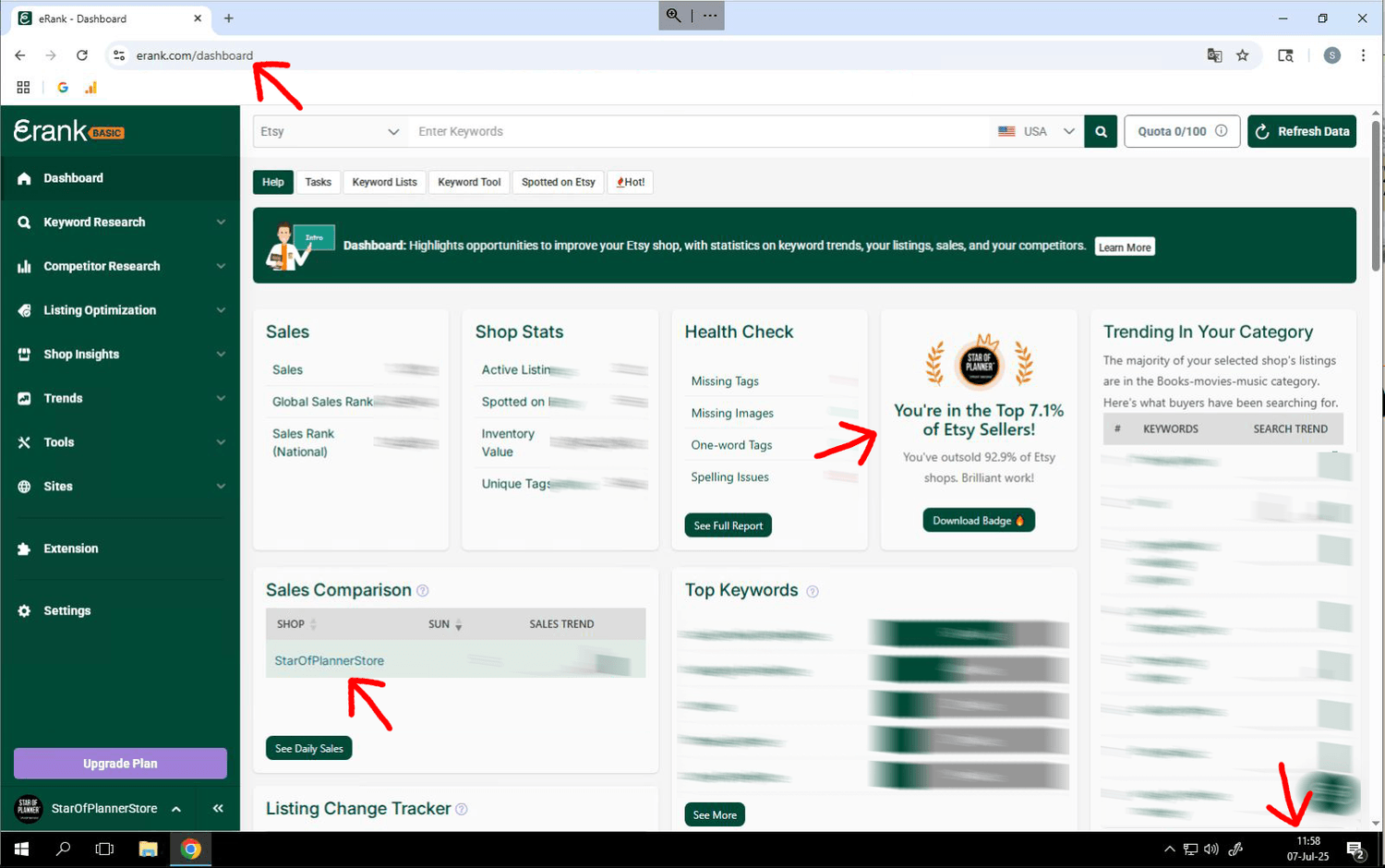Open File Explorer from taskbar
1385x868 pixels.
(148, 850)
